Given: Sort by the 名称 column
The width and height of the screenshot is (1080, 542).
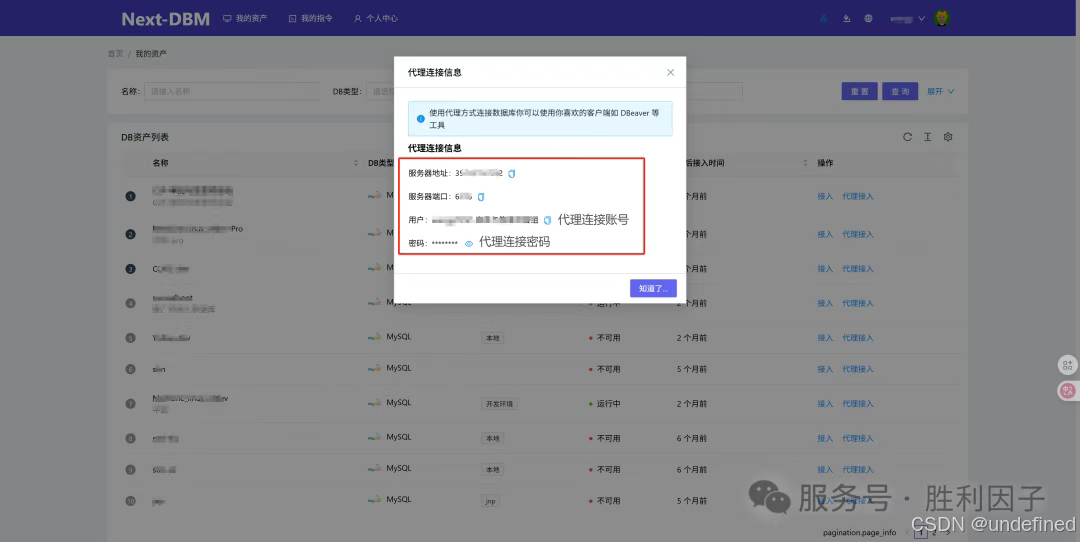Looking at the screenshot, I should tap(355, 163).
